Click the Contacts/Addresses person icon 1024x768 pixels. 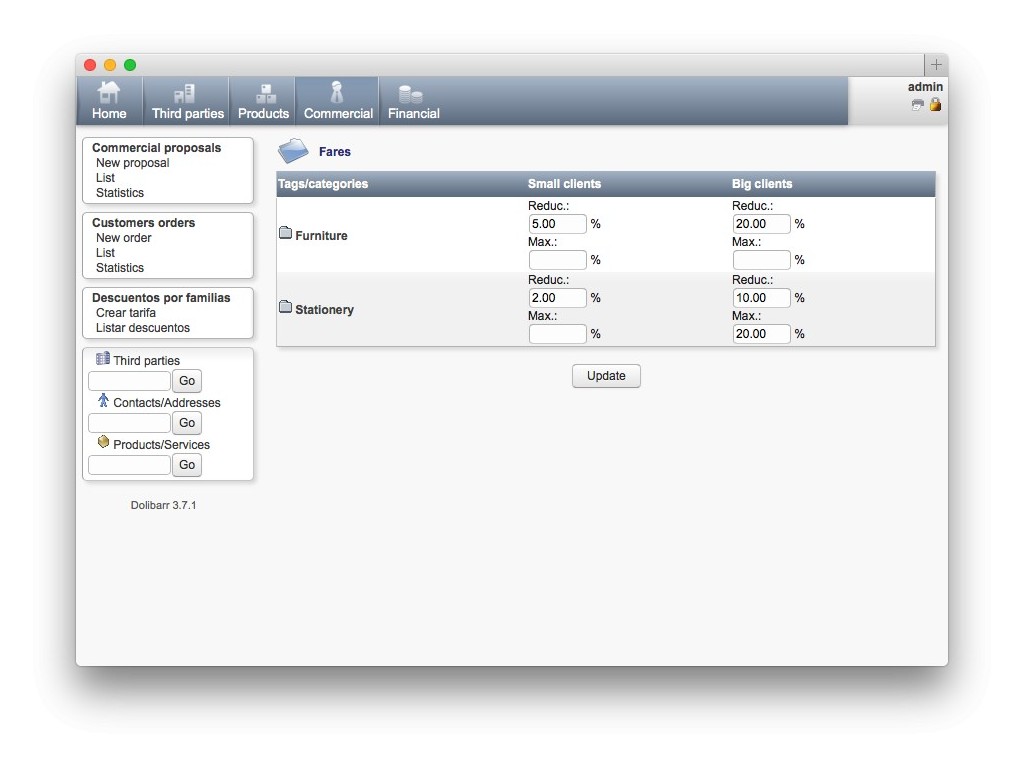click(103, 400)
